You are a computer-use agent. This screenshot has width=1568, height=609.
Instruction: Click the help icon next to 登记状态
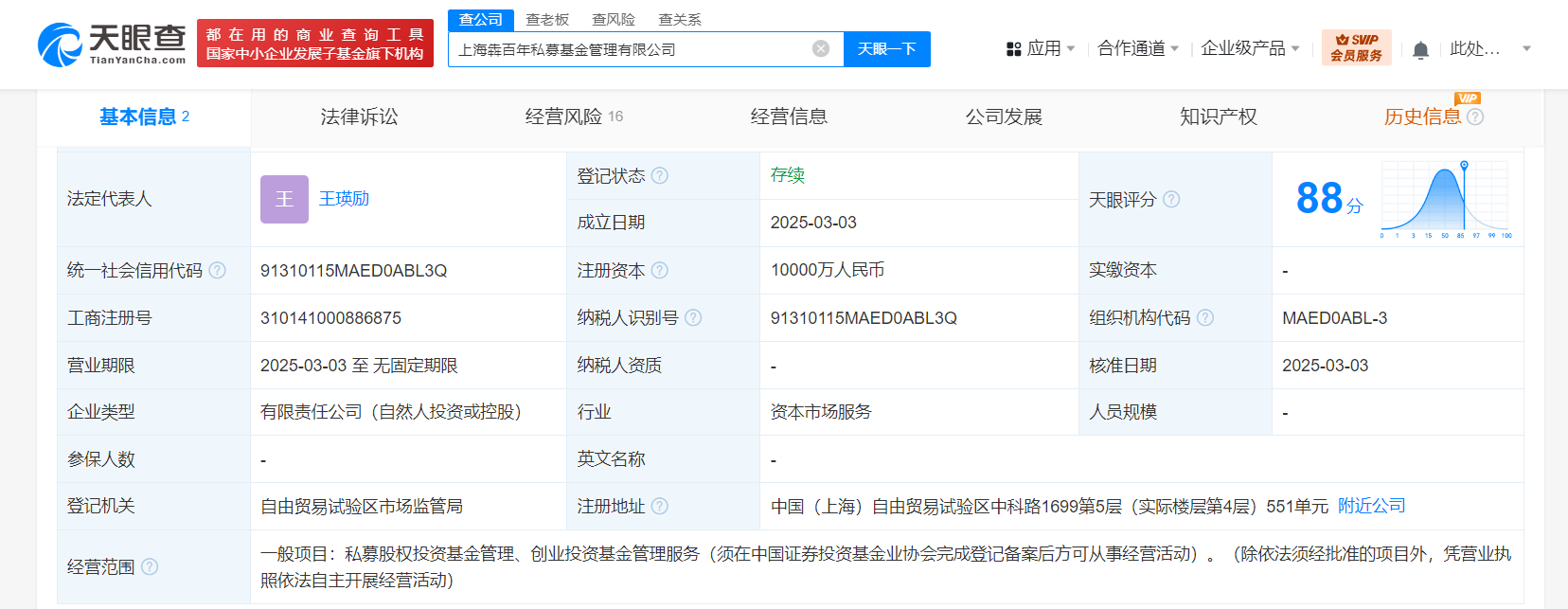click(x=660, y=175)
